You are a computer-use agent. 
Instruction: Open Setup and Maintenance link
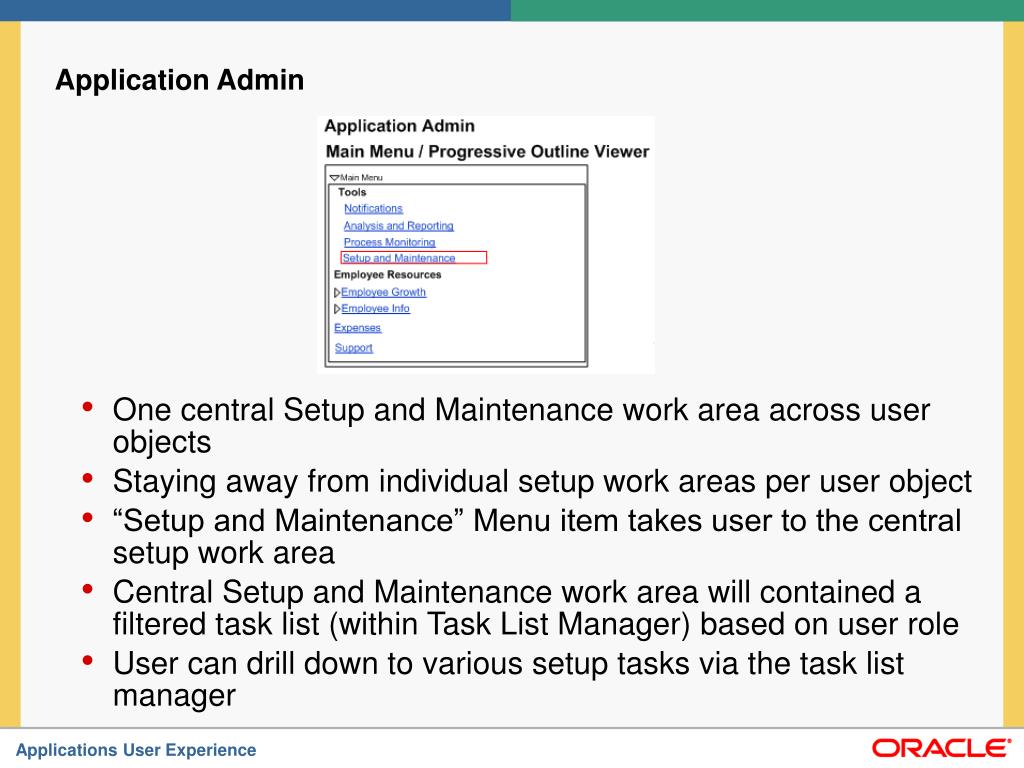point(399,258)
